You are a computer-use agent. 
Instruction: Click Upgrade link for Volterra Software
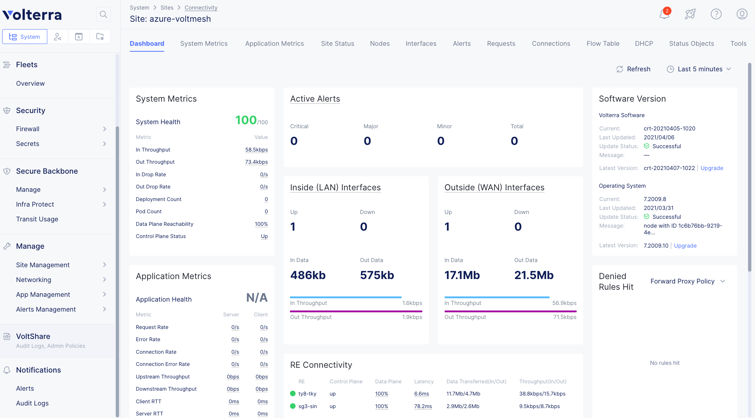[x=712, y=168]
